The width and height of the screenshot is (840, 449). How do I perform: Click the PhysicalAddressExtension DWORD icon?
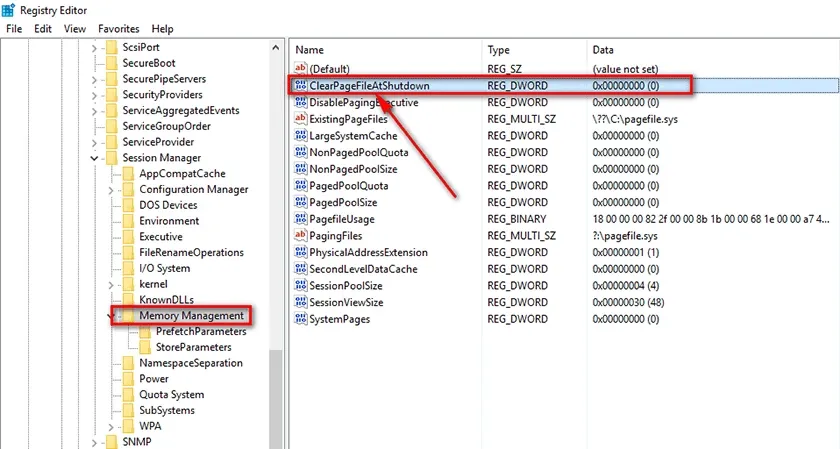coord(301,252)
